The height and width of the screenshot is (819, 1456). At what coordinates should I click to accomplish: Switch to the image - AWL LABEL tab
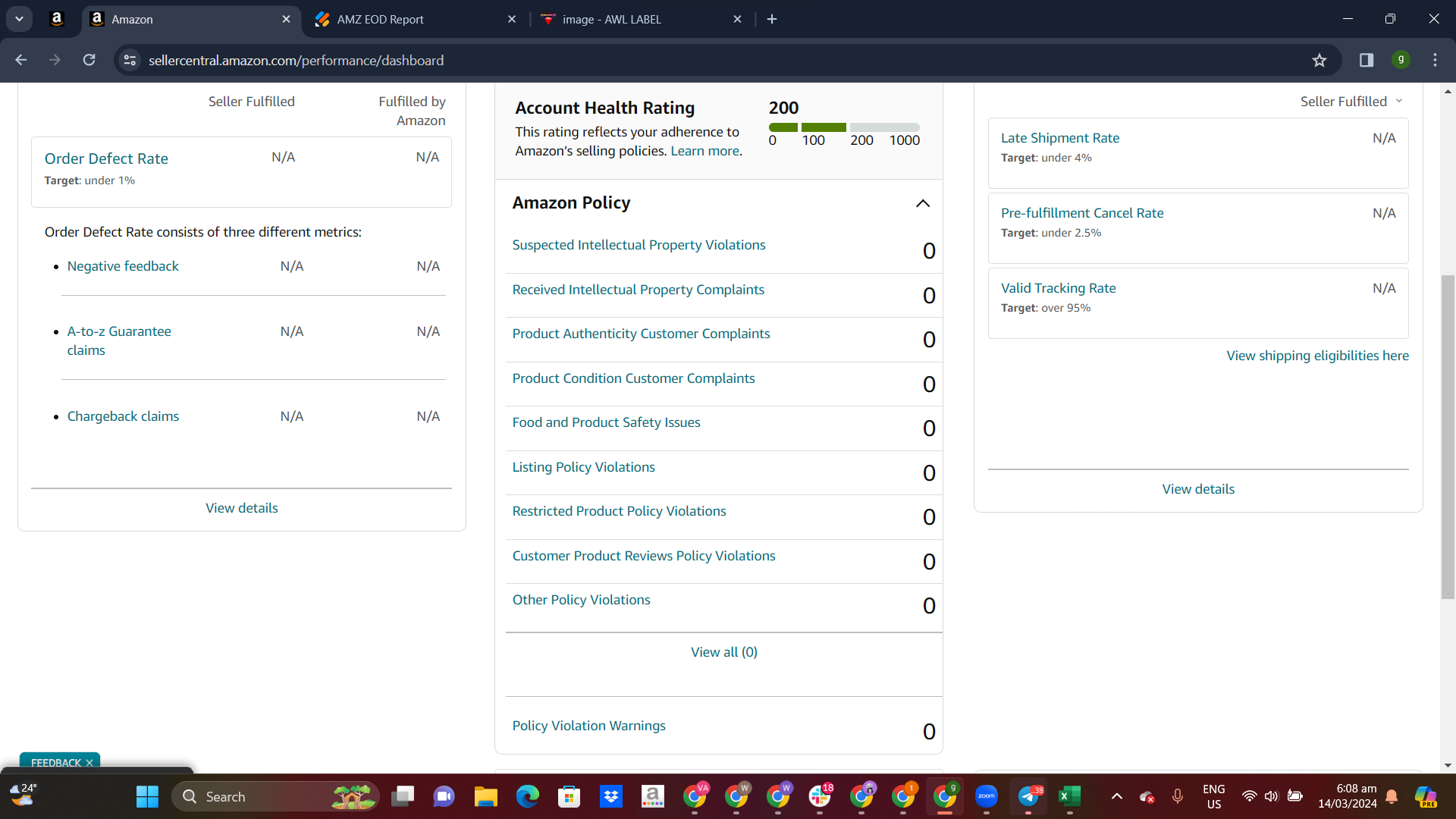click(x=642, y=19)
